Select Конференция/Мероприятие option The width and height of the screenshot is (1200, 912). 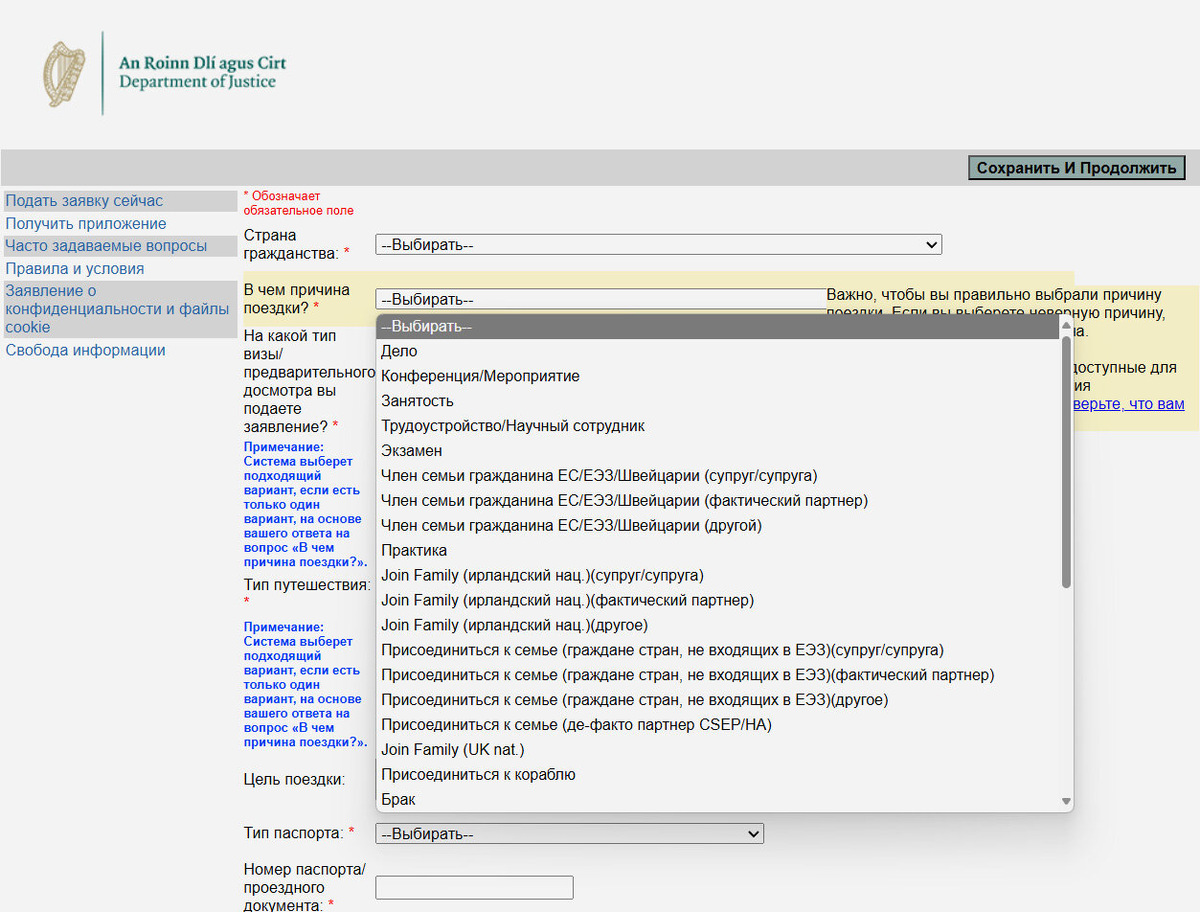(x=718, y=377)
